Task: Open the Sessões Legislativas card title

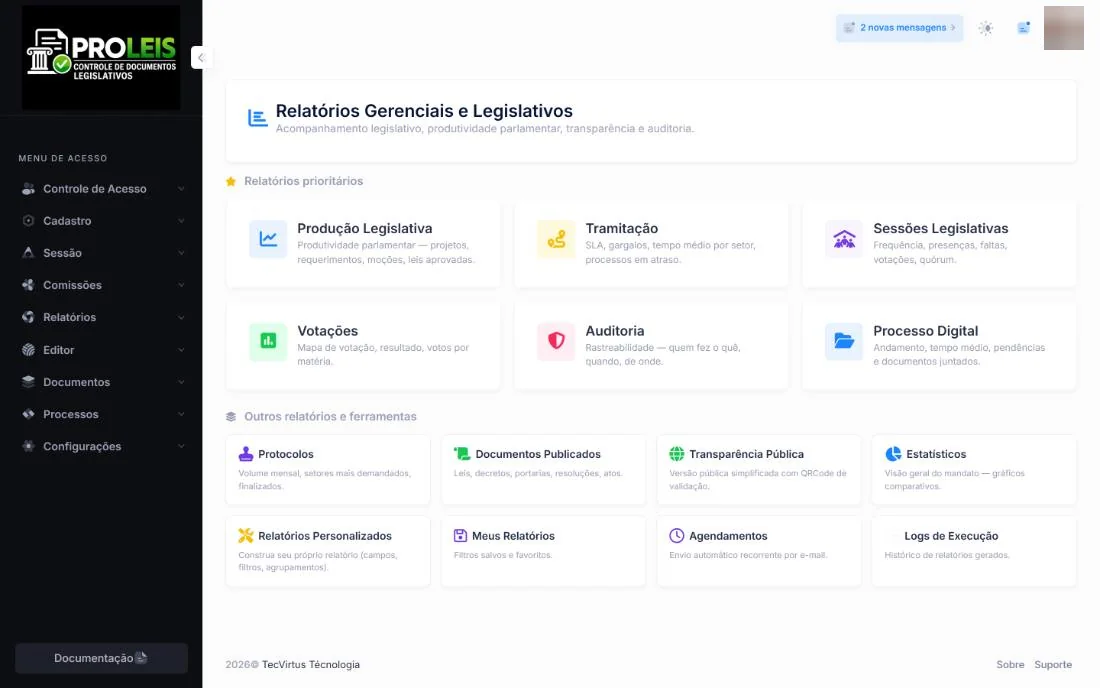Action: [x=941, y=229]
